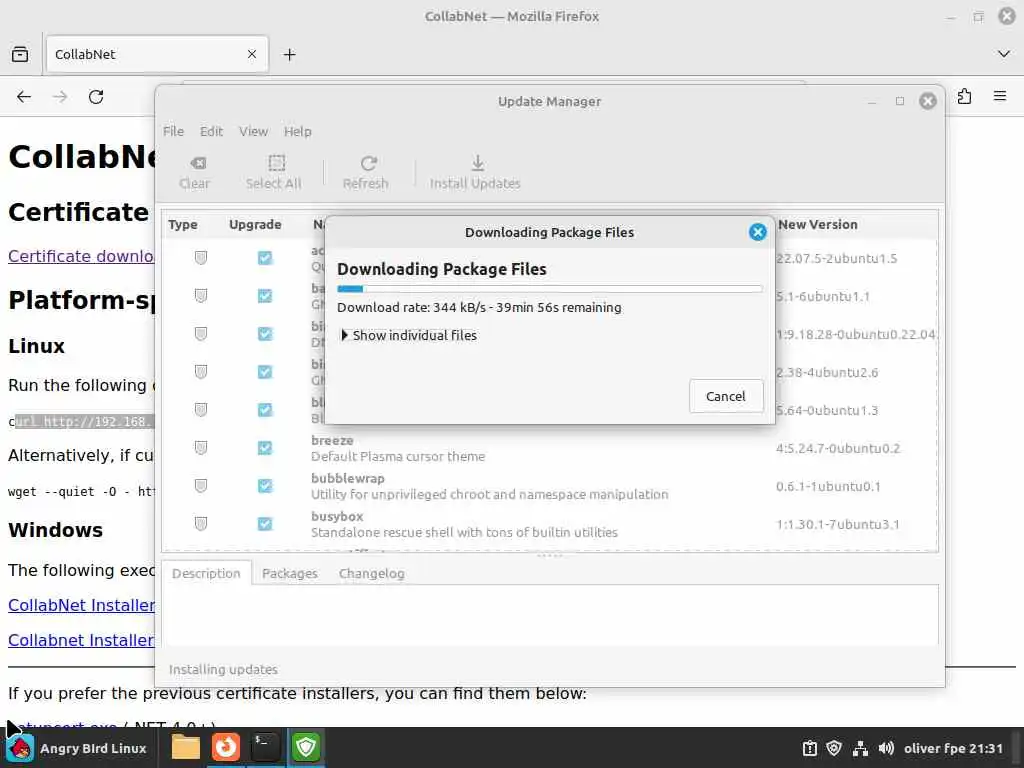Open the Firefox hamburger menu
This screenshot has width=1024, height=768.
[x=1000, y=97]
